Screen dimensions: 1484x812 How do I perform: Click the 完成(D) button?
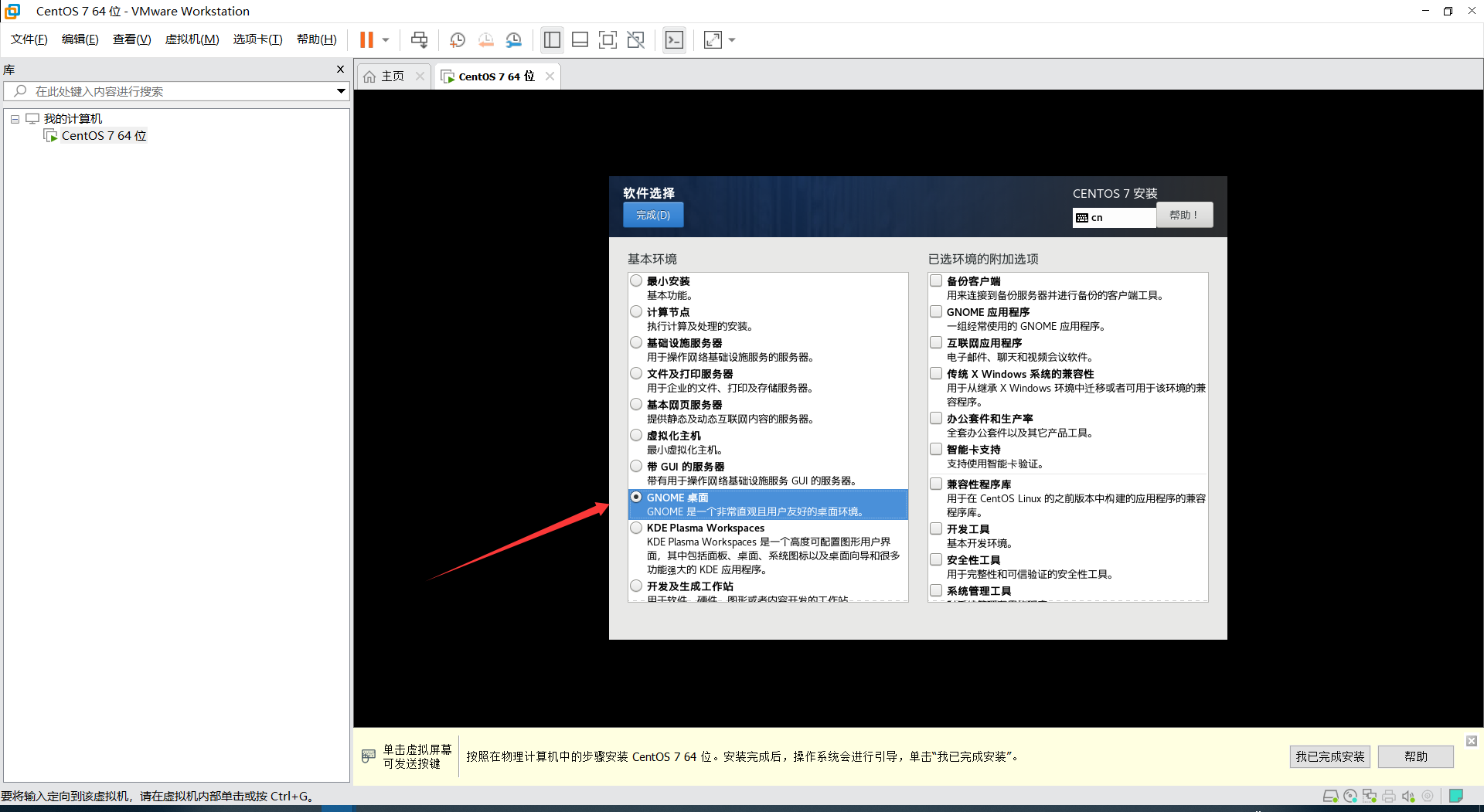653,215
